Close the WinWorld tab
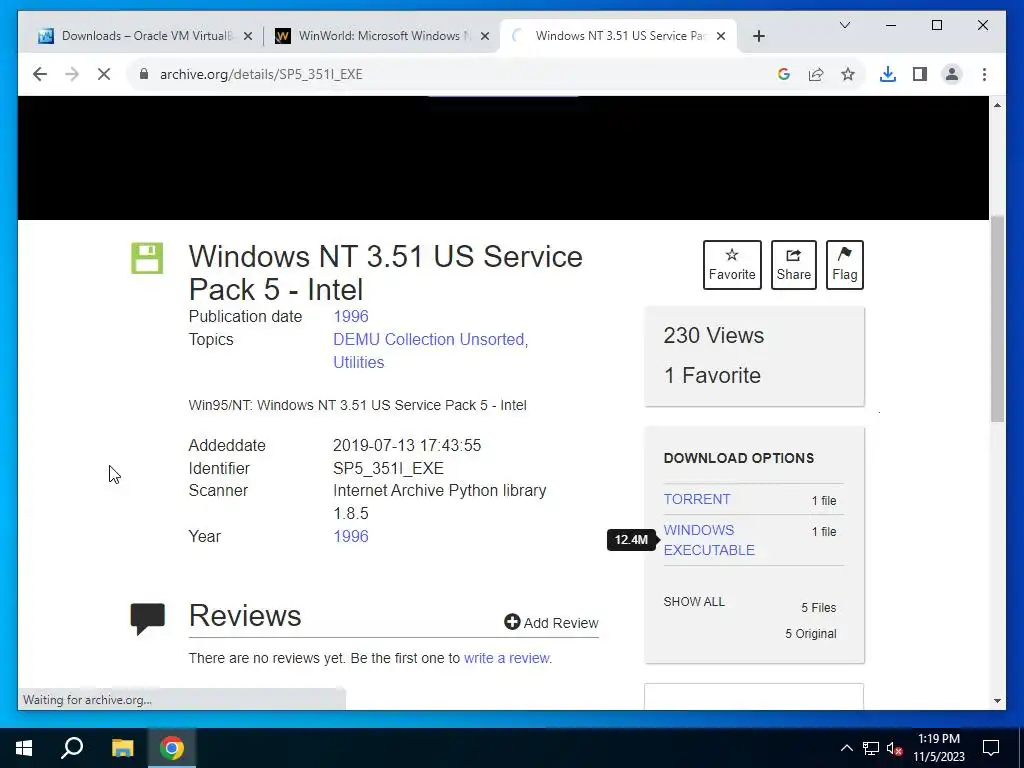Screen dimensions: 1024x768 coord(485,37)
